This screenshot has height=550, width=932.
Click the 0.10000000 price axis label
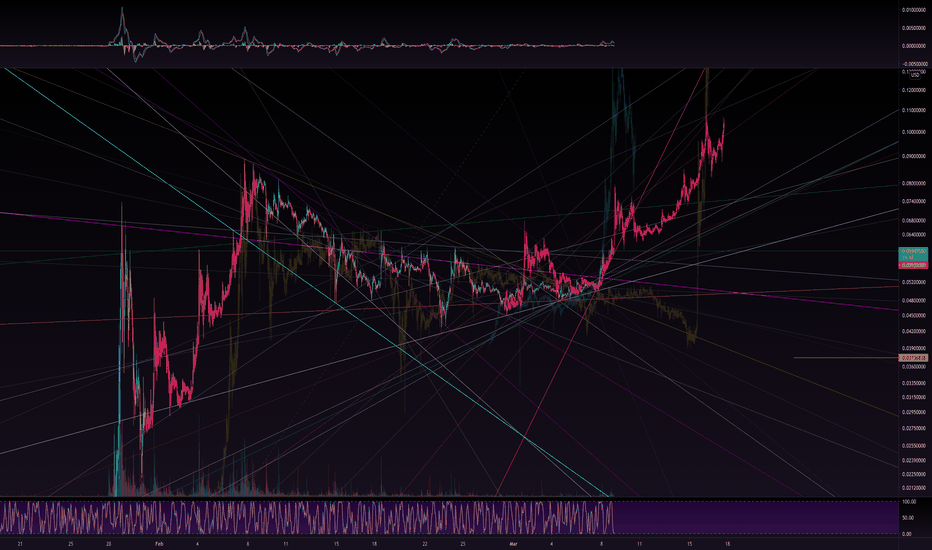click(914, 132)
